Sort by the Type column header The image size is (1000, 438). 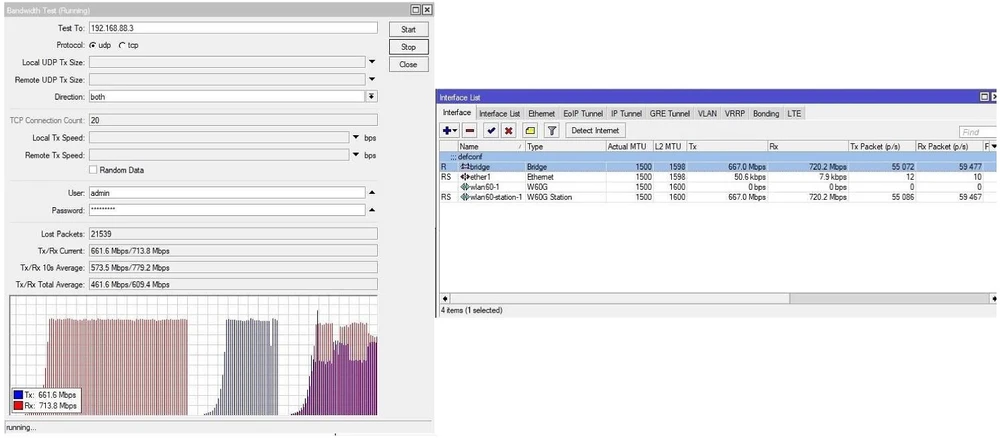[565, 147]
